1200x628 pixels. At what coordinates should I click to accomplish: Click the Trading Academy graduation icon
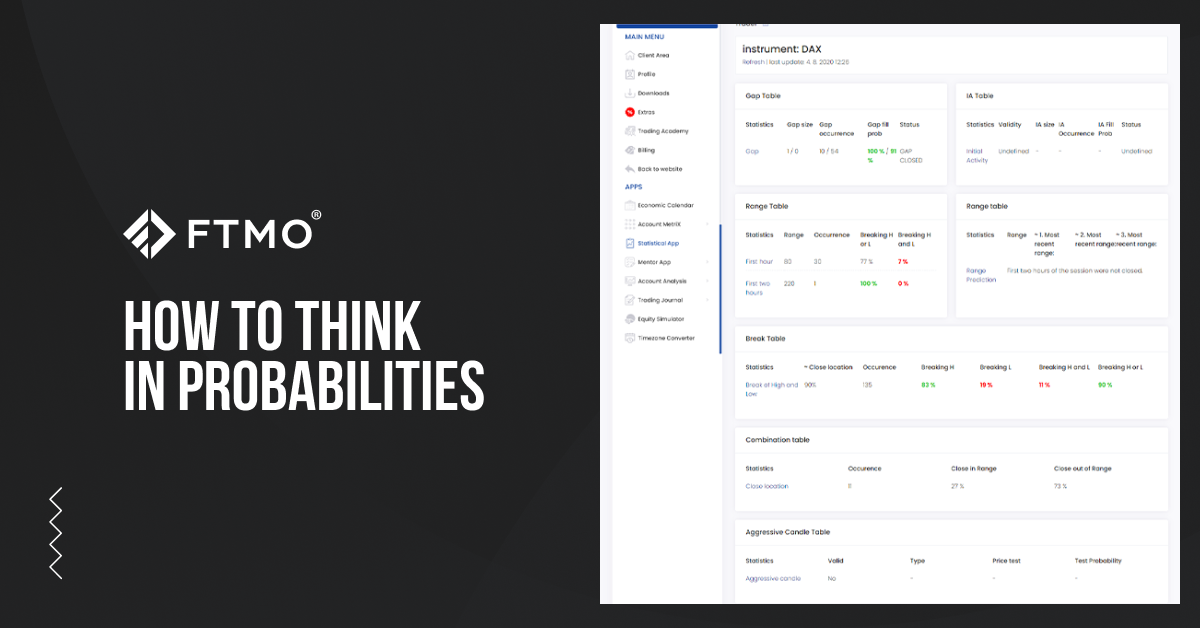pos(631,130)
